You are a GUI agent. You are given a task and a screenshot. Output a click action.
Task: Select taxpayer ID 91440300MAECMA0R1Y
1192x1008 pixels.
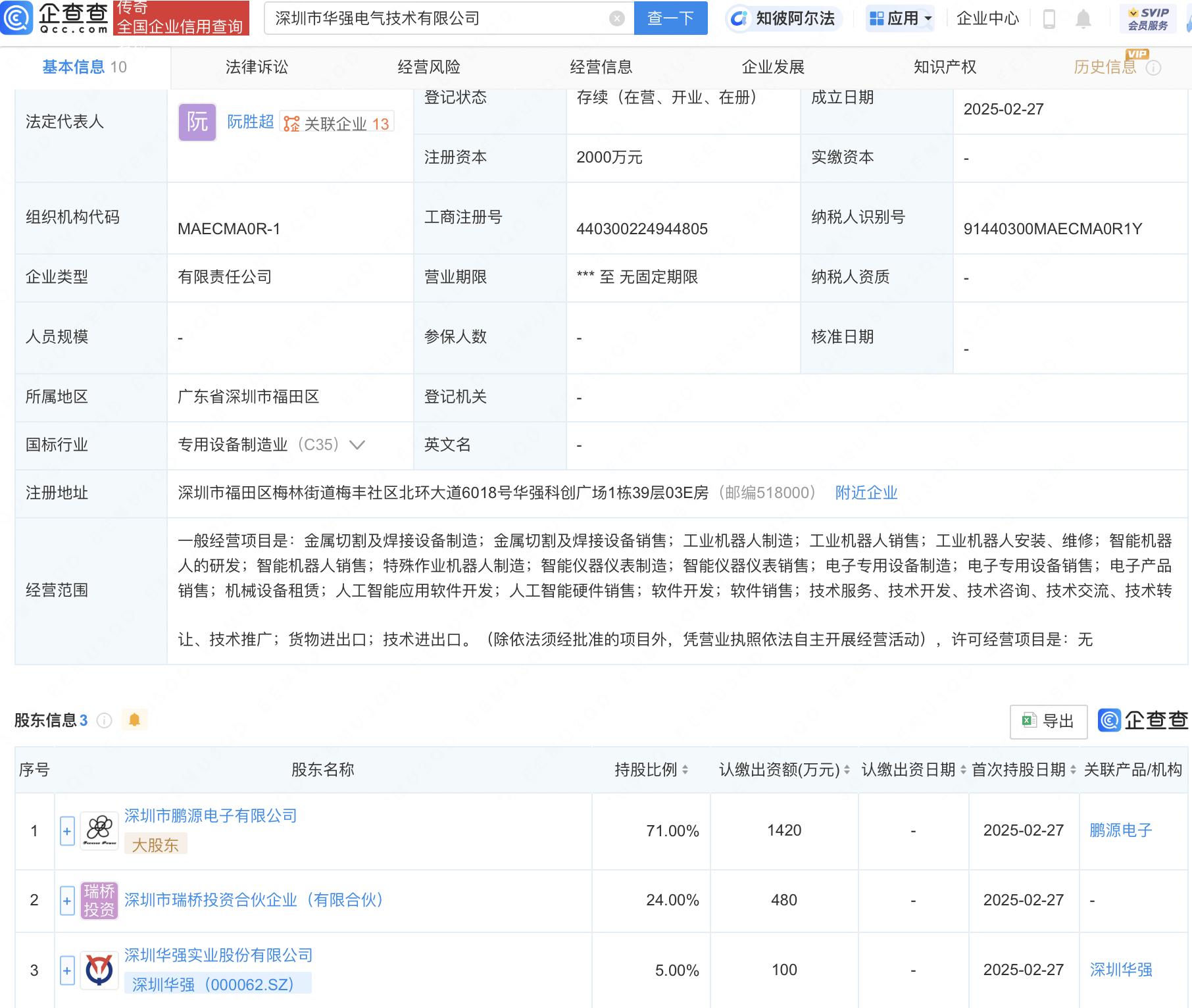click(x=1053, y=229)
